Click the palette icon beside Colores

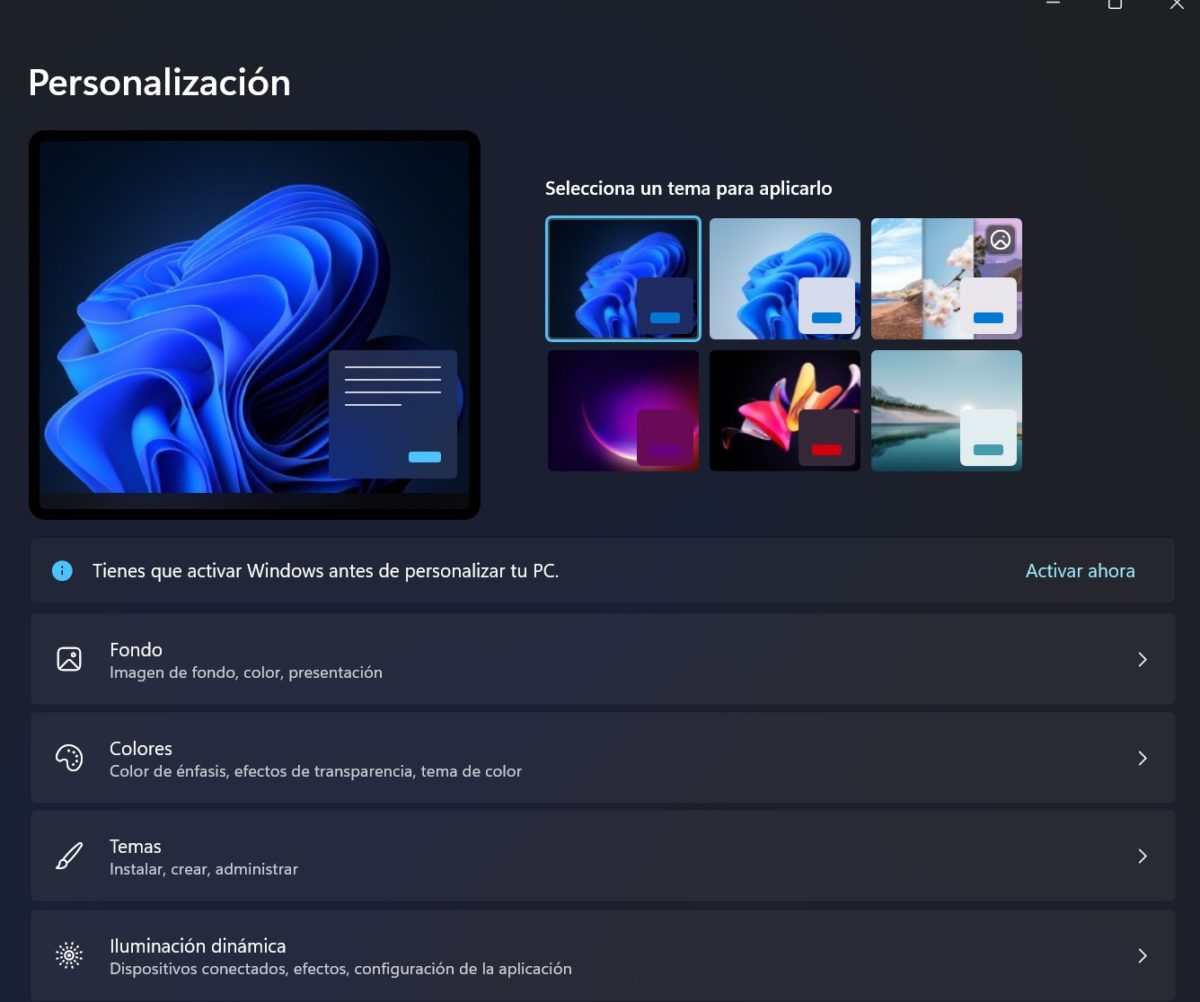pyautogui.click(x=68, y=757)
